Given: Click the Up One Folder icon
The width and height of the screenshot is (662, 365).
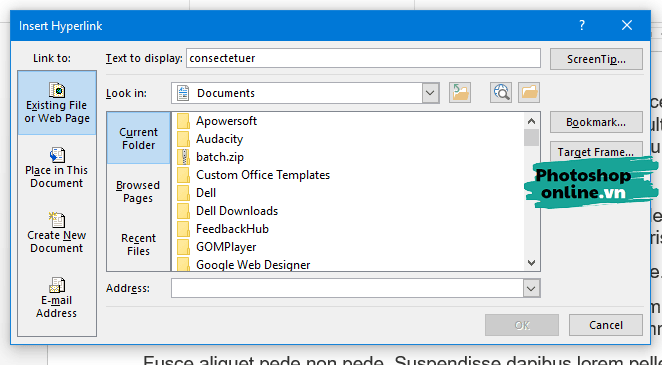Looking at the screenshot, I should click(460, 92).
